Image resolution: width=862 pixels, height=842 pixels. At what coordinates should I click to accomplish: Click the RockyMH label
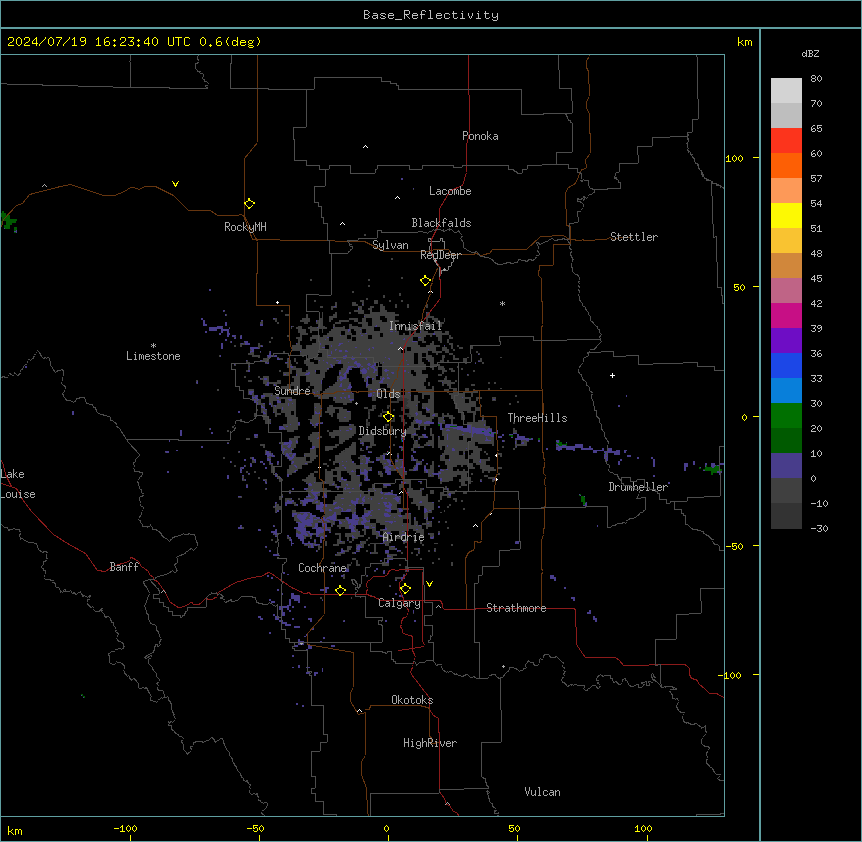click(245, 227)
